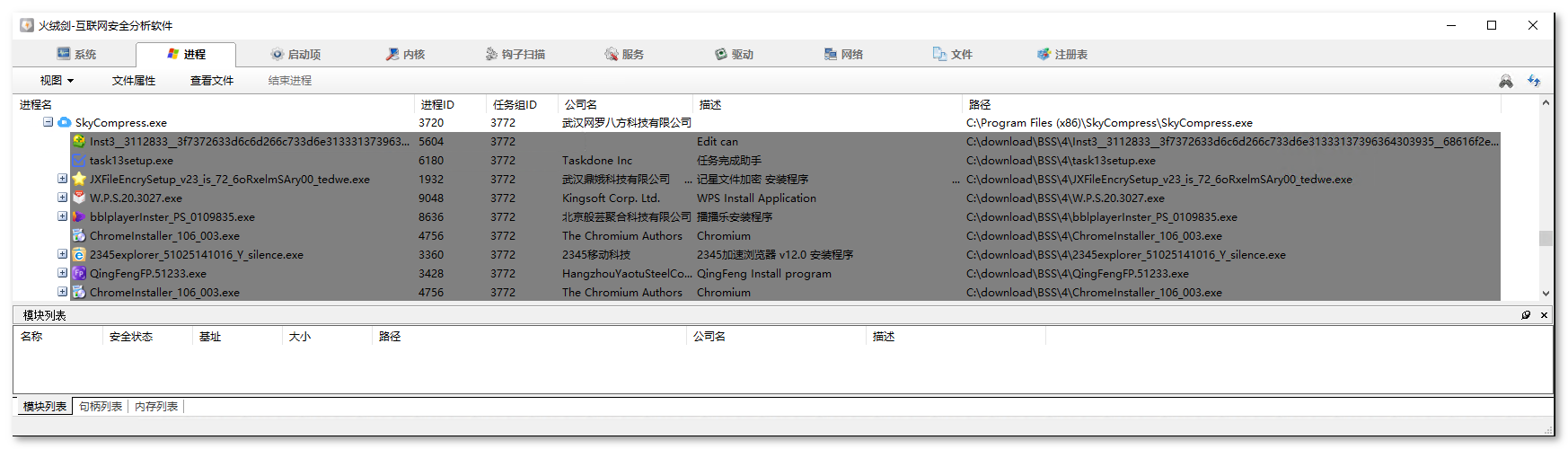
Task: Collapse the SkyCompress.exe process tree
Action: pos(48,122)
